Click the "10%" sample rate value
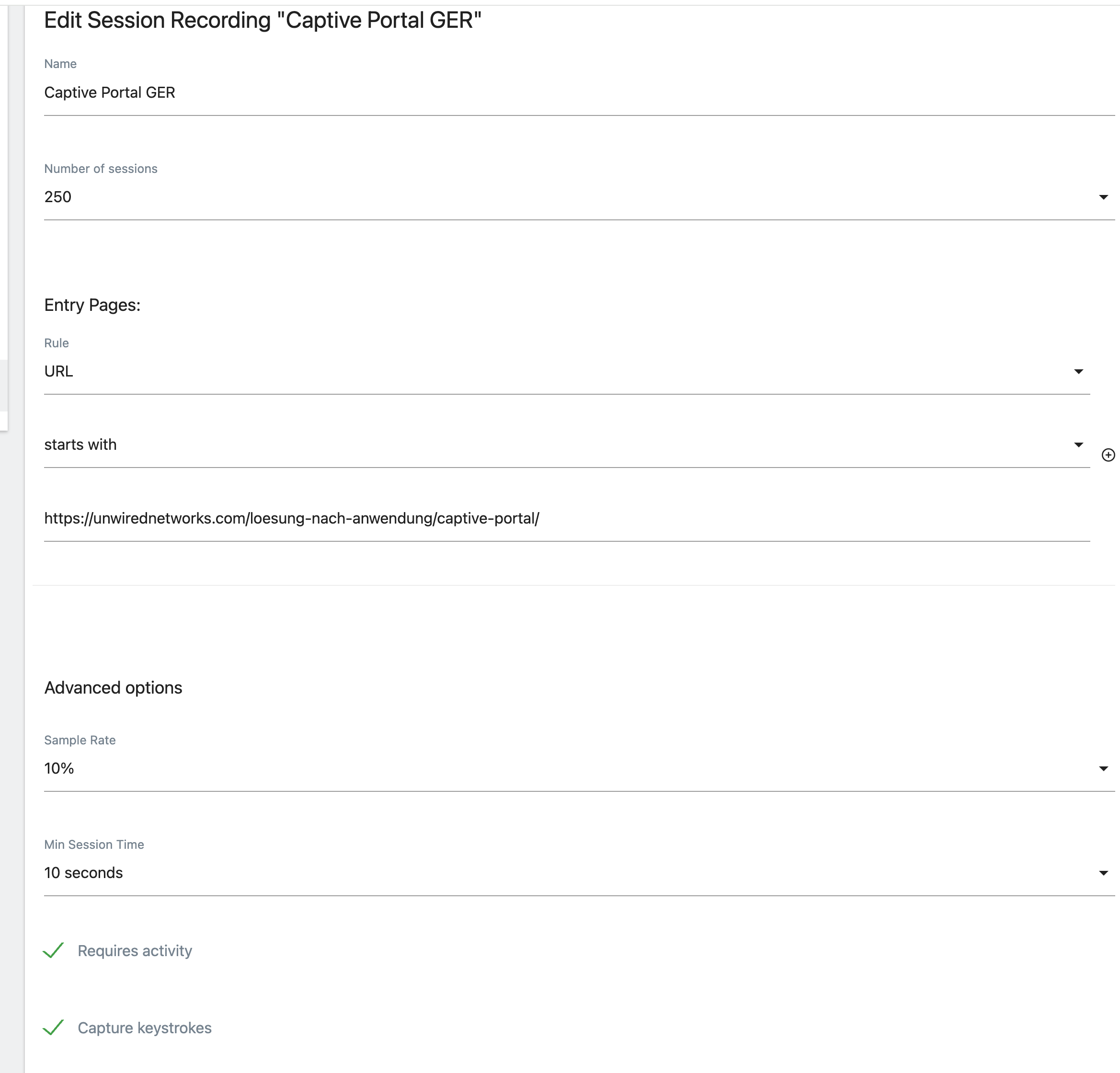The width and height of the screenshot is (1120, 1073). coord(59,768)
